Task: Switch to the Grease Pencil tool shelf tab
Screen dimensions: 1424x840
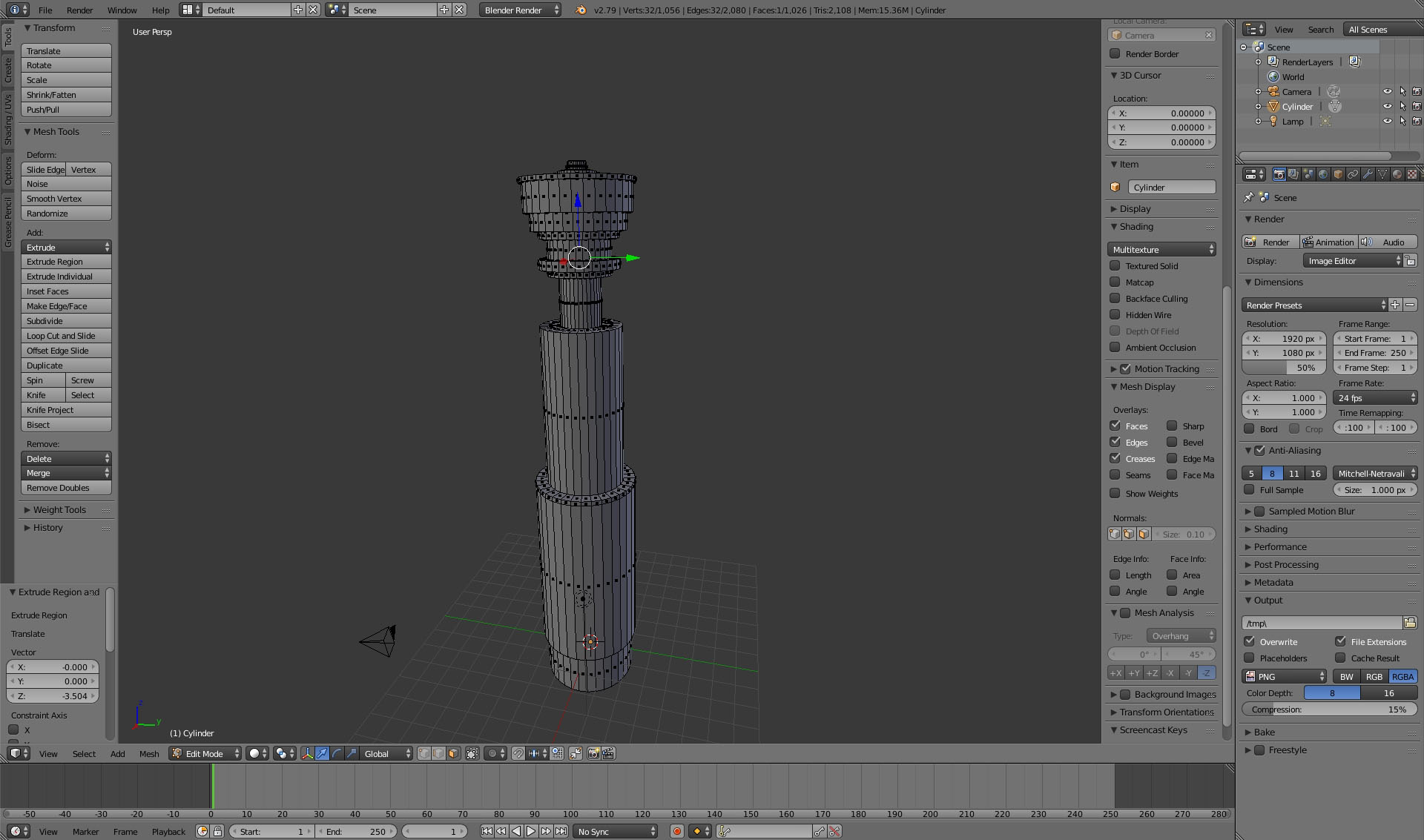Action: pyautogui.click(x=7, y=222)
